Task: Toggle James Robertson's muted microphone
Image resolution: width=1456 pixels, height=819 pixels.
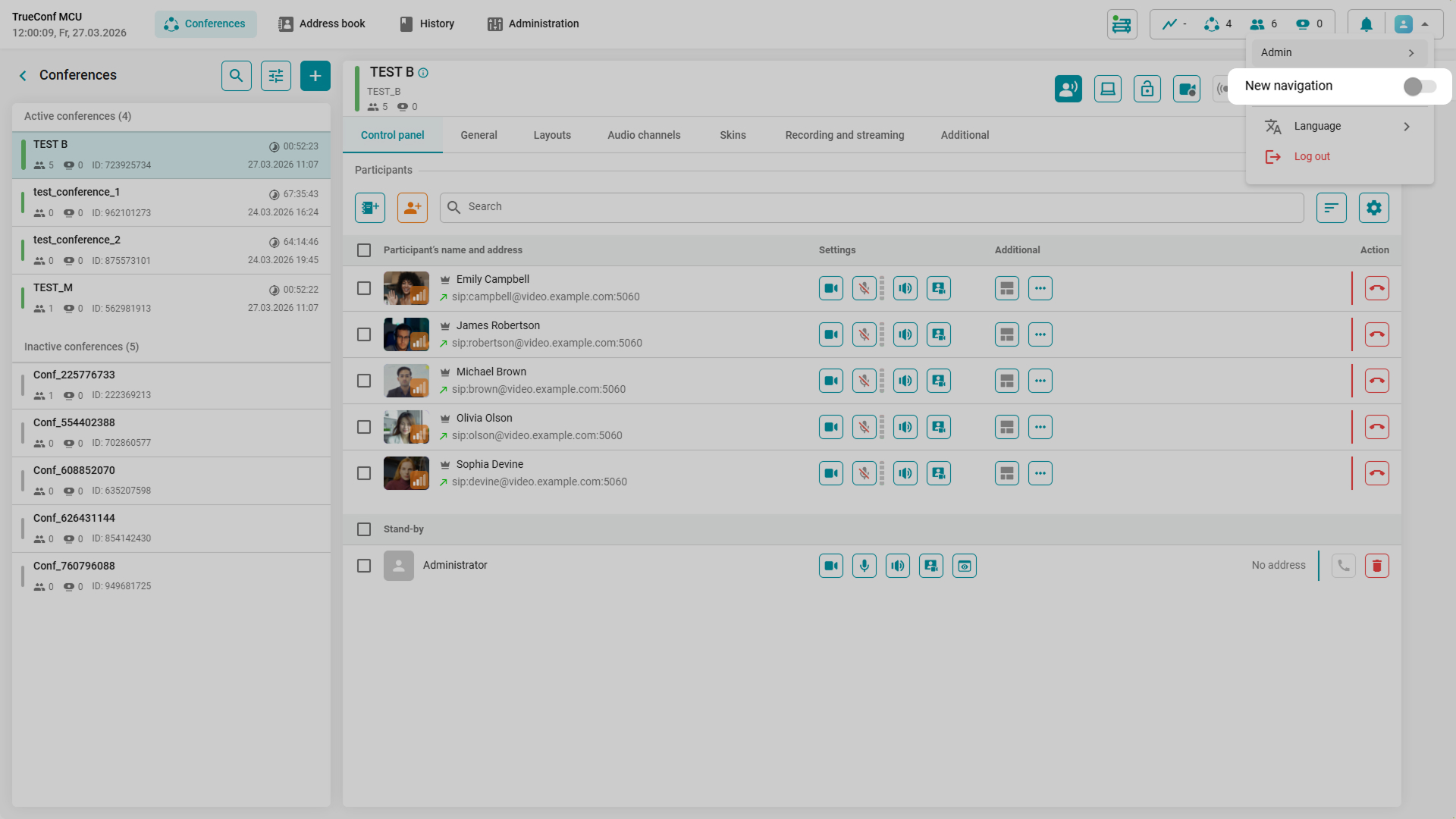Action: click(864, 334)
